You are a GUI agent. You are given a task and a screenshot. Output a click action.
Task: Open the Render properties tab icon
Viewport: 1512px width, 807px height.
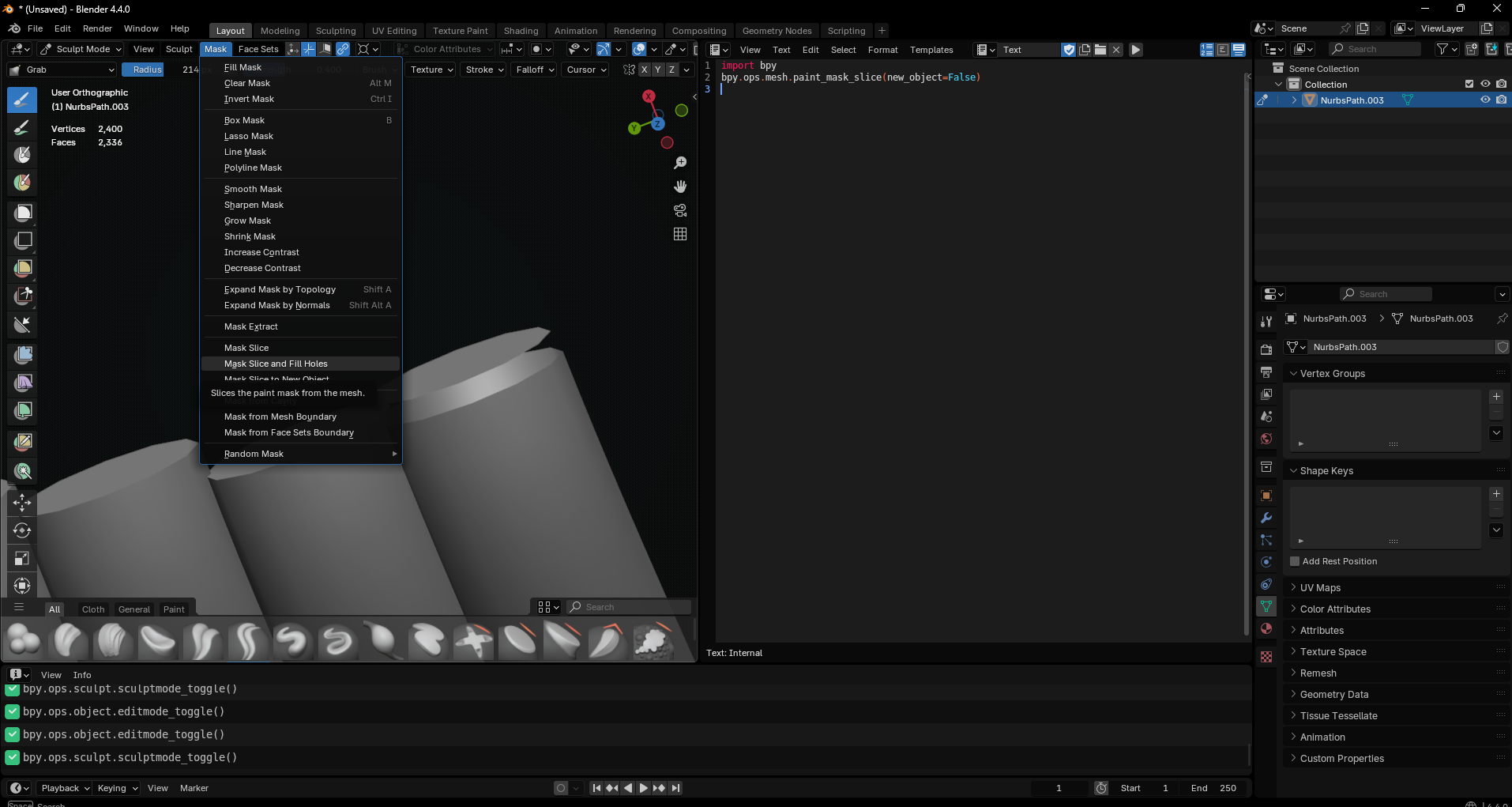tap(1266, 350)
